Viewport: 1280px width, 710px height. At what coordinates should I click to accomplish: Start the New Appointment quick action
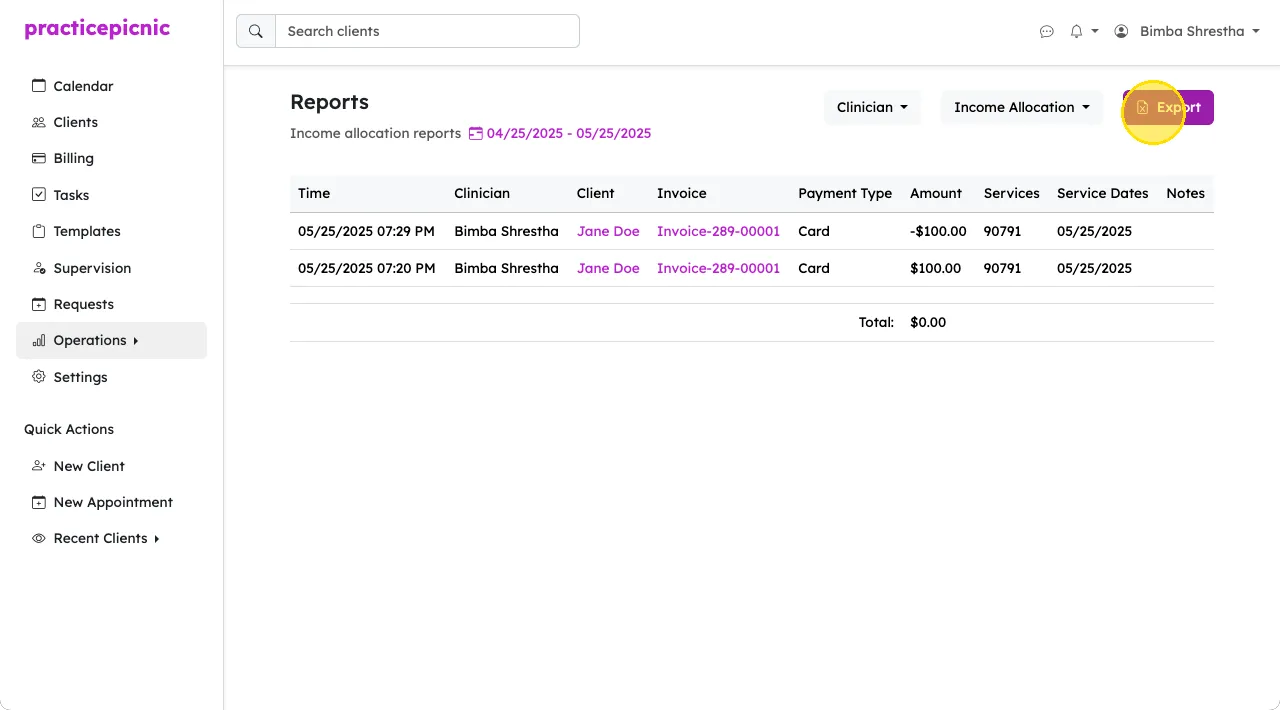111,502
